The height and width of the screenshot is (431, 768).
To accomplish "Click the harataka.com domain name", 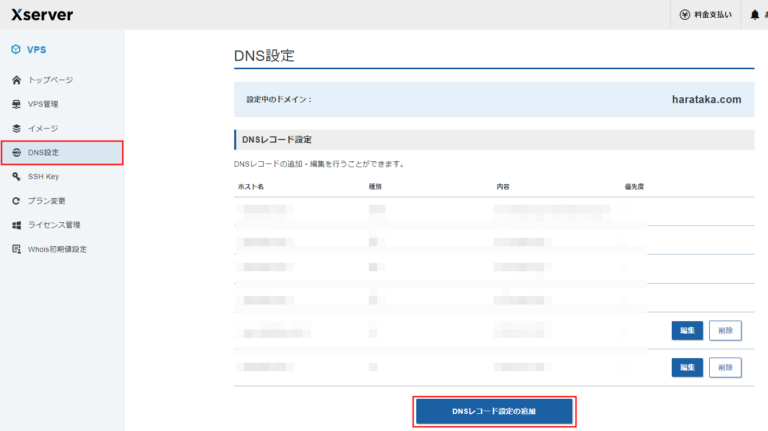I will tap(706, 99).
